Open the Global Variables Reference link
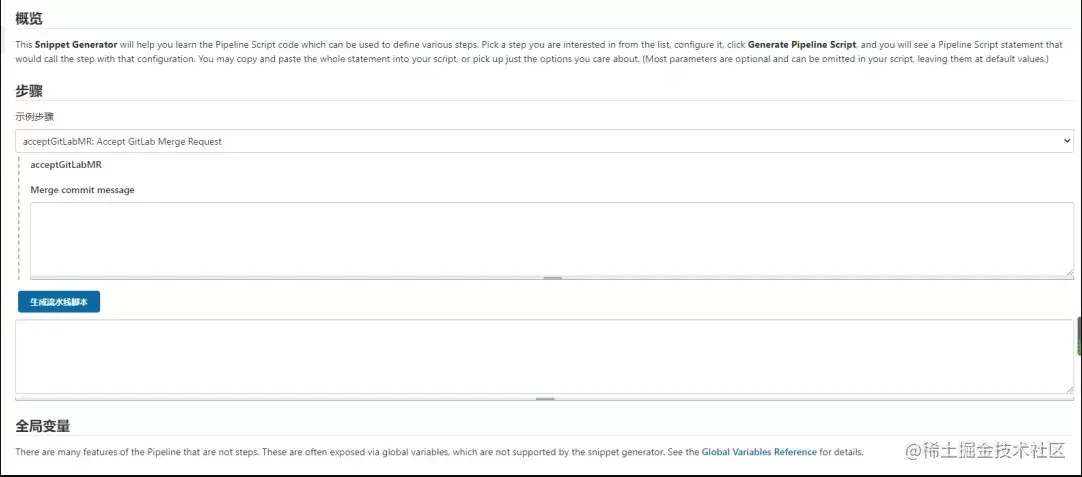Viewport: 1082px width, 477px height. tap(759, 452)
